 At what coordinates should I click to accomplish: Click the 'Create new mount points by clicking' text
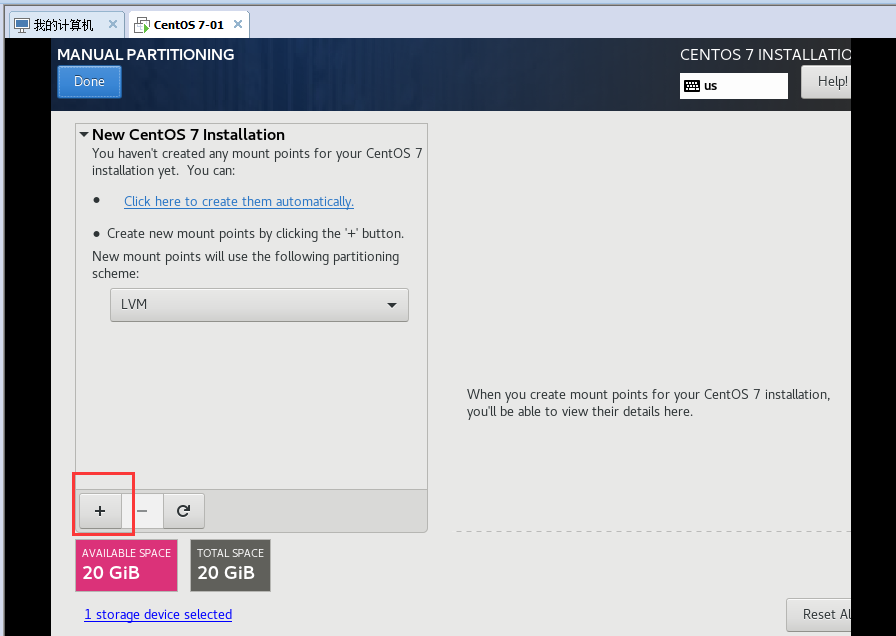[x=255, y=234]
